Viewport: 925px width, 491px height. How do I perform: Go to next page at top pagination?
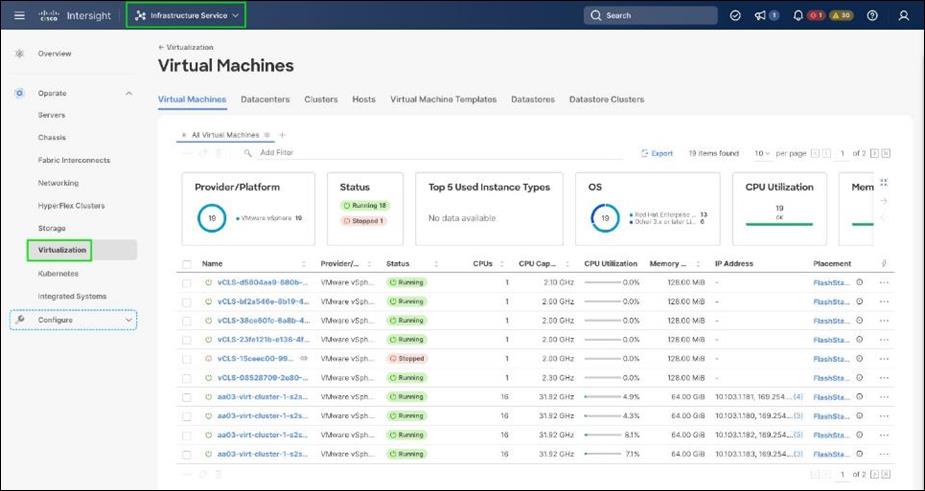[x=874, y=153]
